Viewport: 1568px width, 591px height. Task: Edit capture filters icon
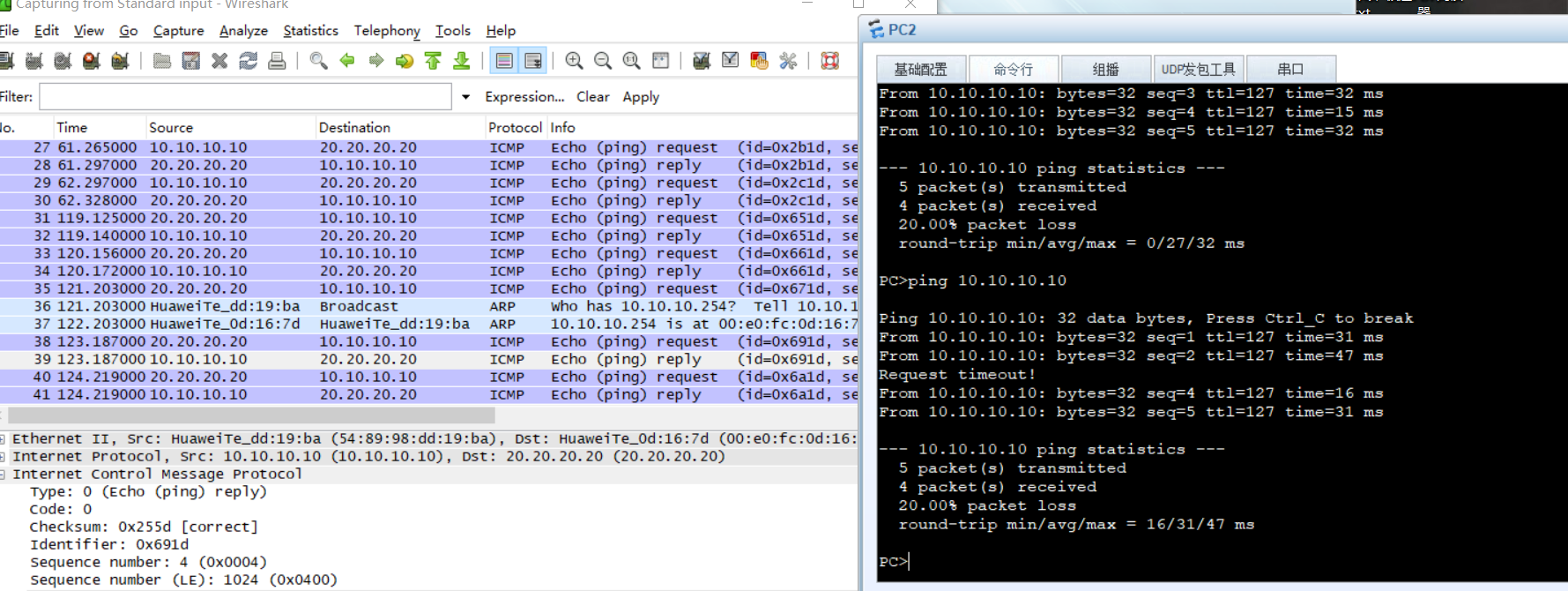pyautogui.click(x=702, y=61)
